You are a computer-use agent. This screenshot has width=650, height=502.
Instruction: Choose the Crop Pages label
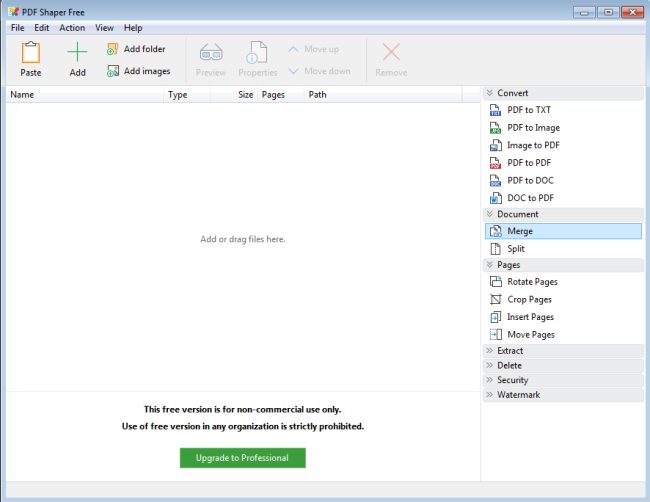[529, 299]
